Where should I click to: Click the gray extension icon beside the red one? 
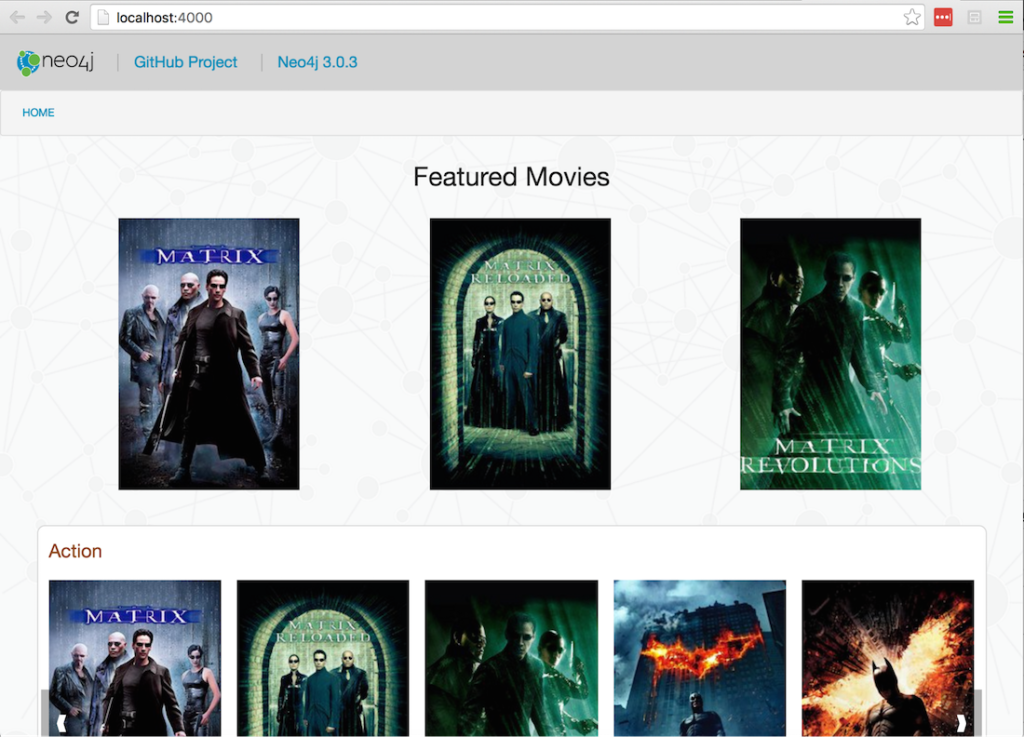971,16
